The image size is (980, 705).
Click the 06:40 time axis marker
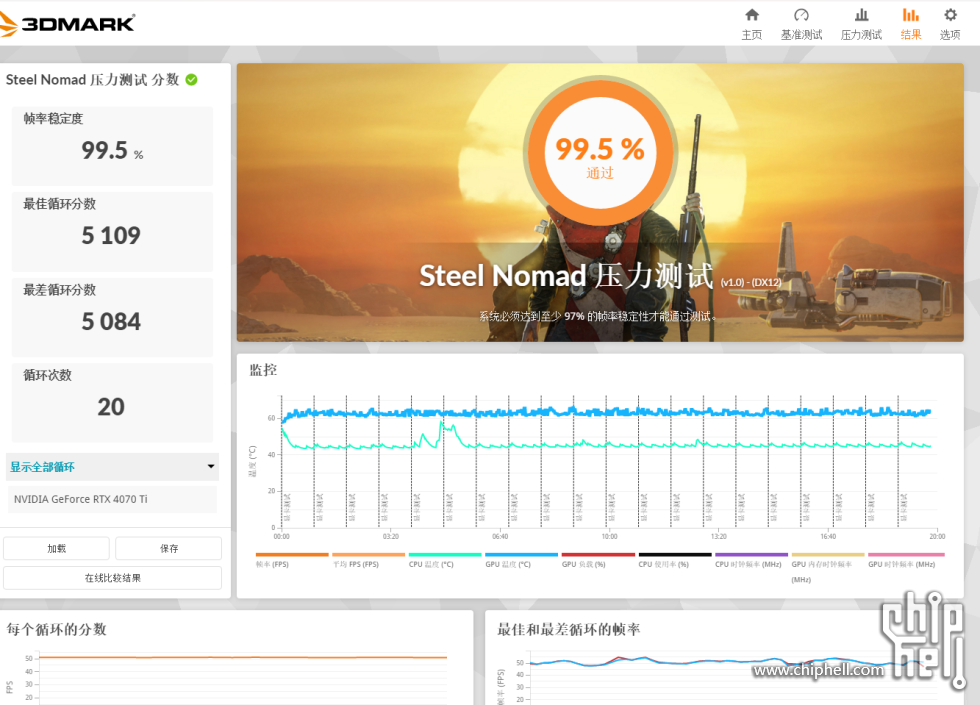pyautogui.click(x=500, y=536)
